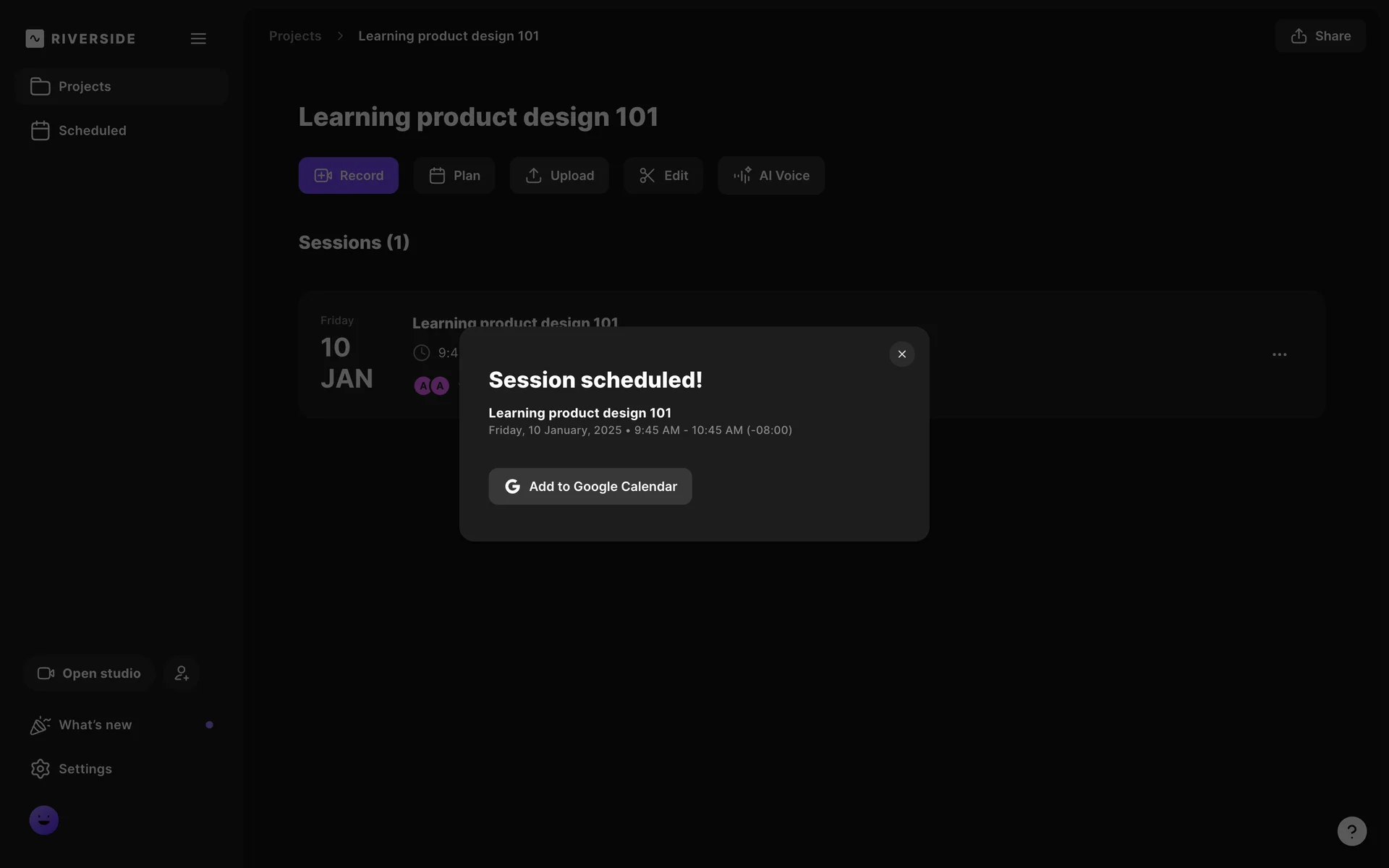Open the Plan option
1389x868 pixels.
coord(454,176)
